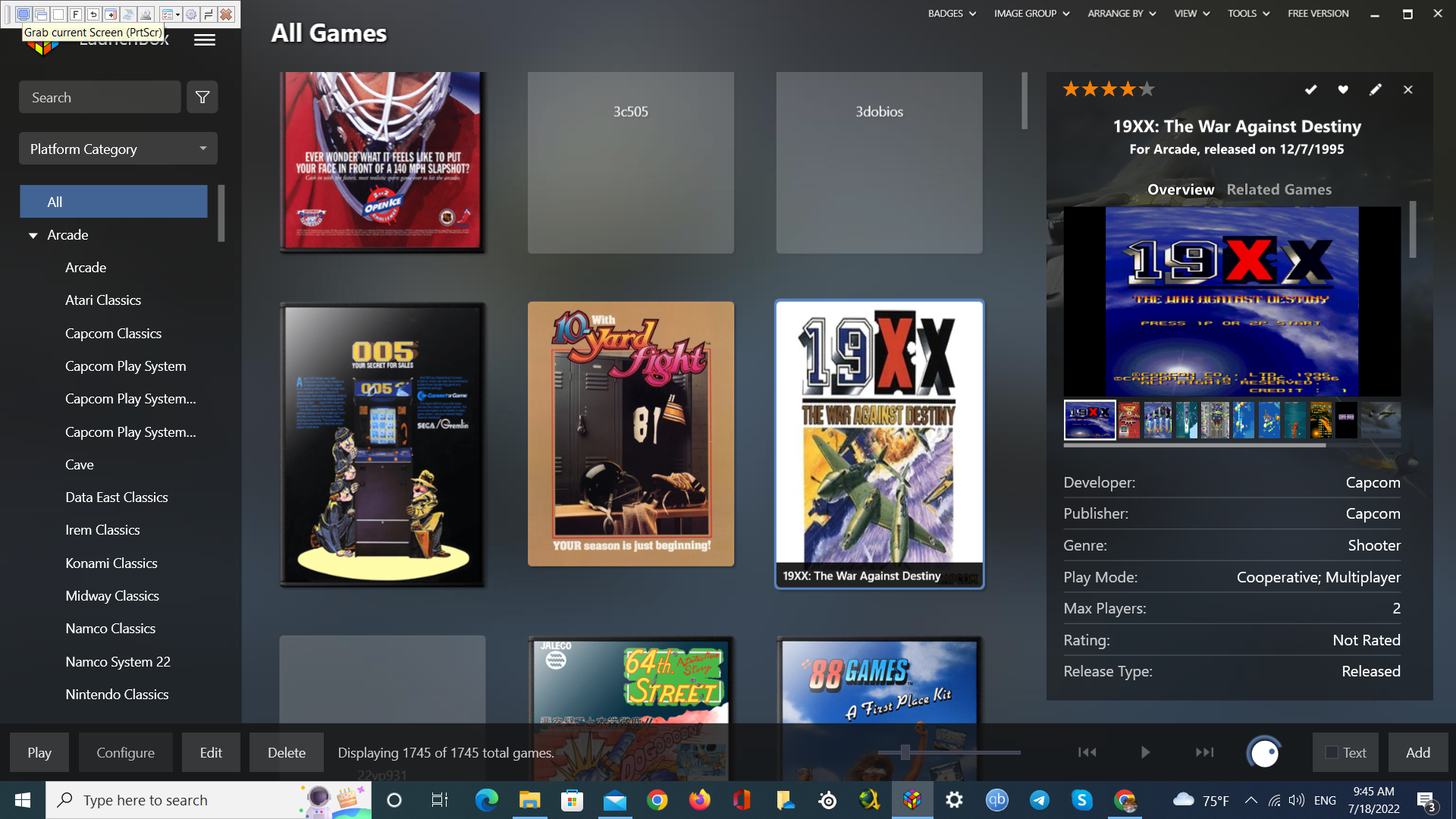1456x819 pixels.
Task: Select All in the platform list
Action: pyautogui.click(x=114, y=202)
